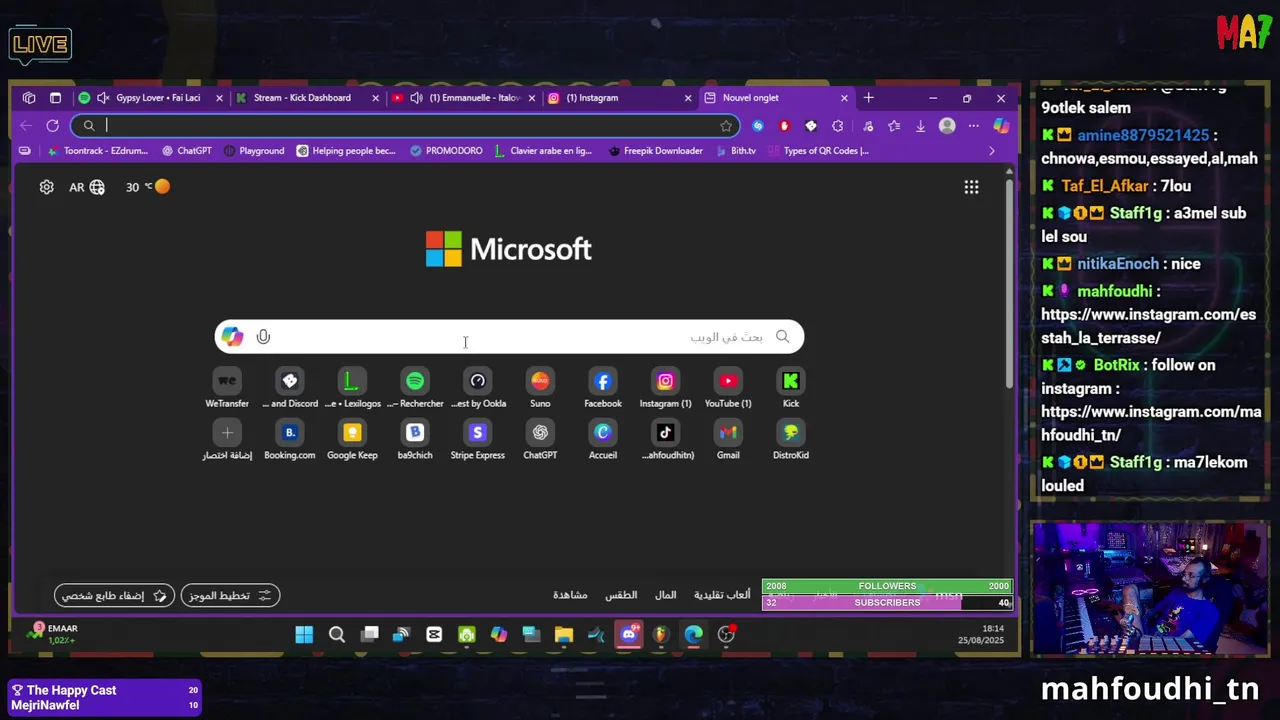This screenshot has height=720, width=1280.
Task: Open the تخطيط الموجز feed layout button
Action: tap(230, 595)
